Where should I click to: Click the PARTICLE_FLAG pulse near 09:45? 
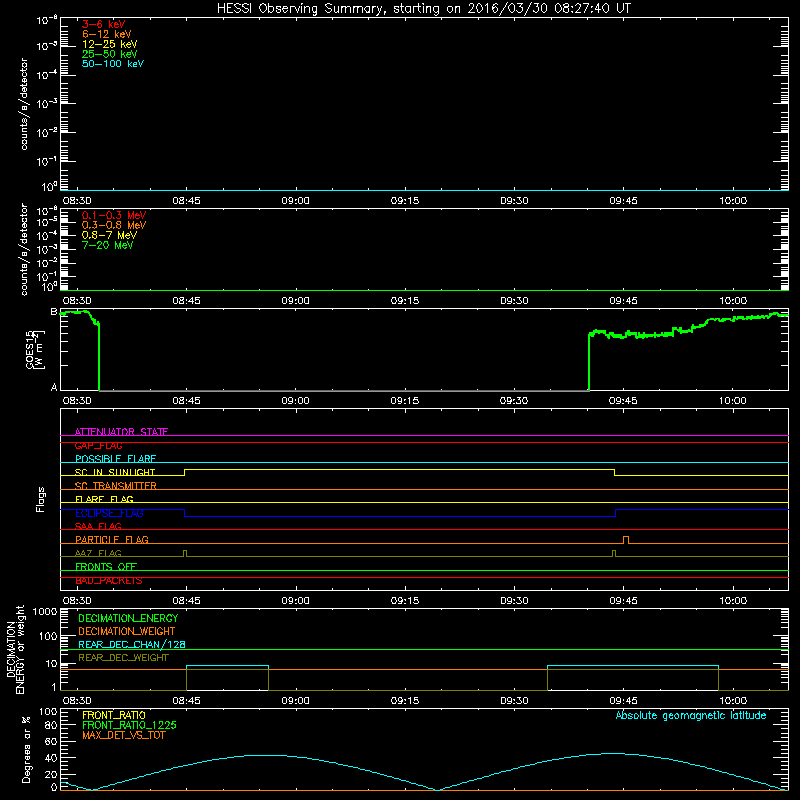(x=626, y=540)
